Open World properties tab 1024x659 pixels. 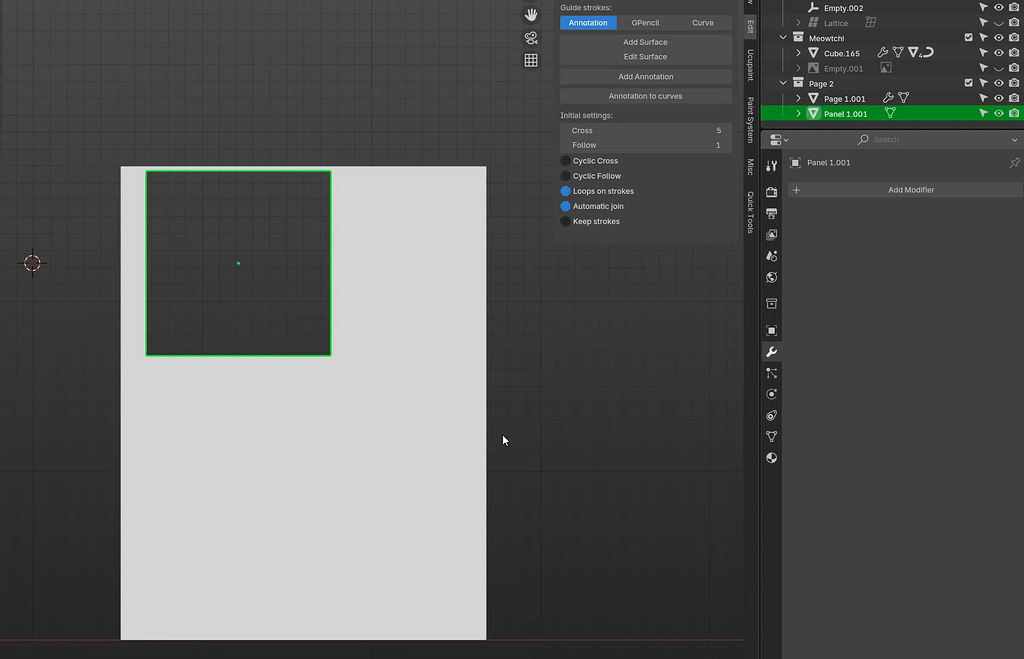771,278
